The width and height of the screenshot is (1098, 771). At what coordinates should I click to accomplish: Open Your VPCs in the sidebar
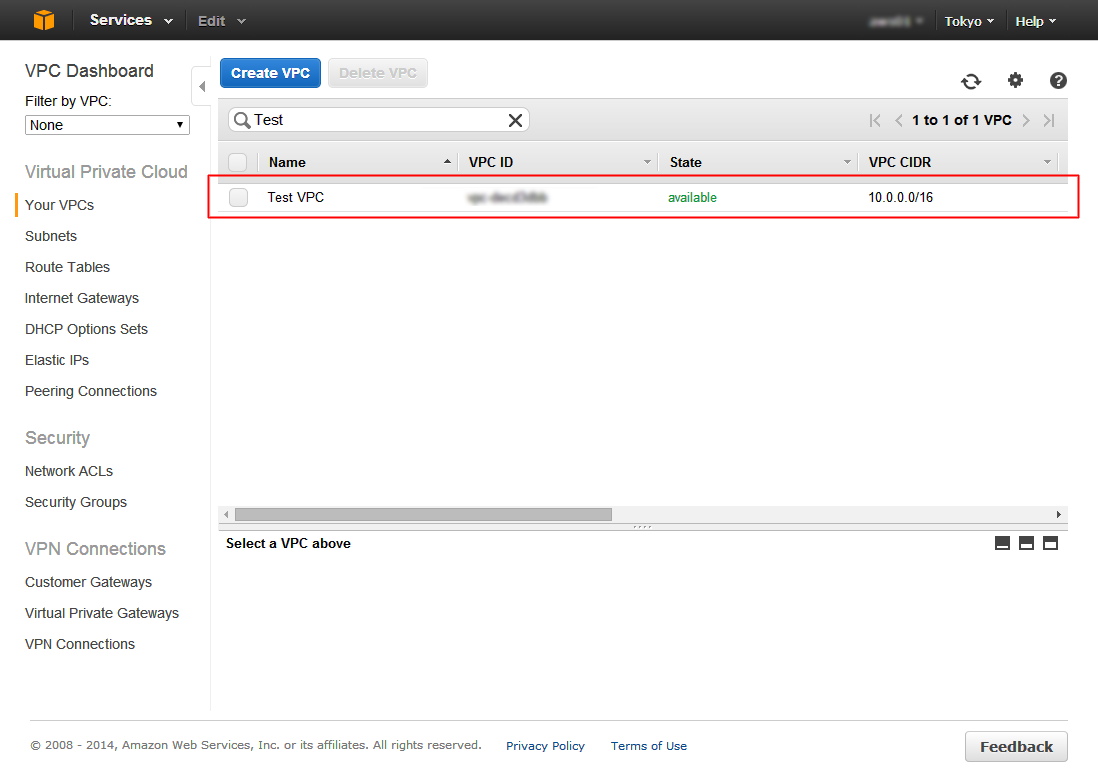tap(60, 205)
